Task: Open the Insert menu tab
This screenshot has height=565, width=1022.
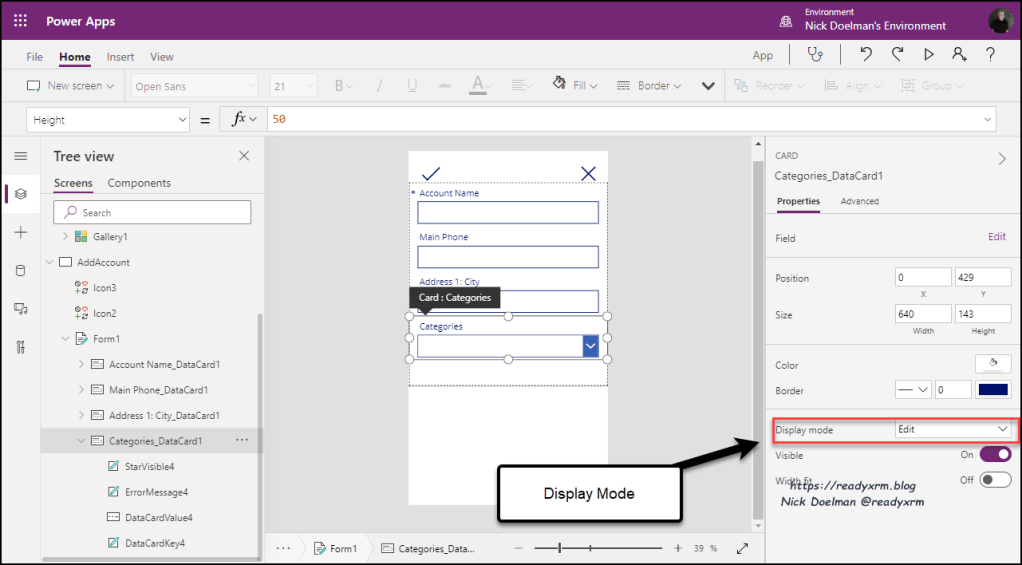Action: [120, 57]
